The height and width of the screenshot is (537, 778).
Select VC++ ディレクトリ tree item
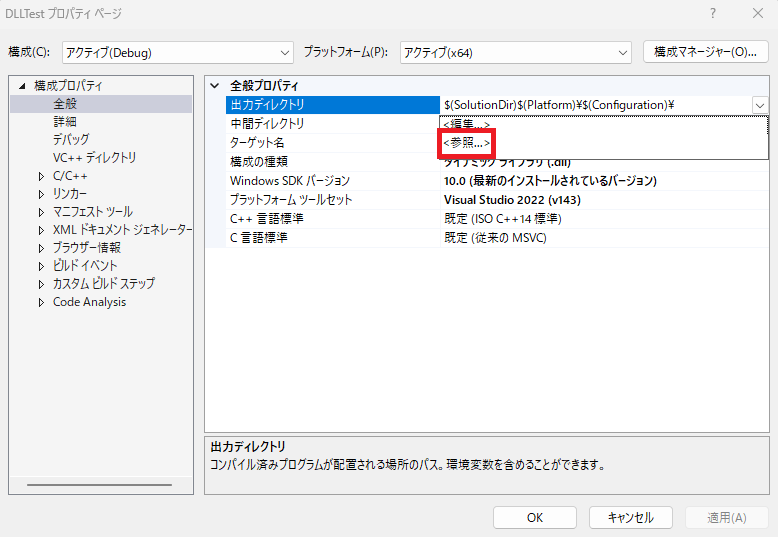95,157
